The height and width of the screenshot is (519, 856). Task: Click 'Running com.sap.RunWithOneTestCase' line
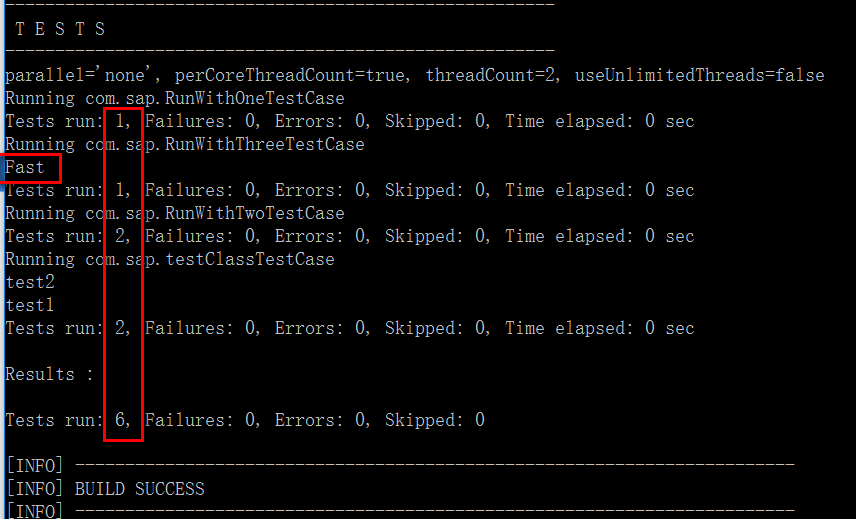[x=175, y=98]
